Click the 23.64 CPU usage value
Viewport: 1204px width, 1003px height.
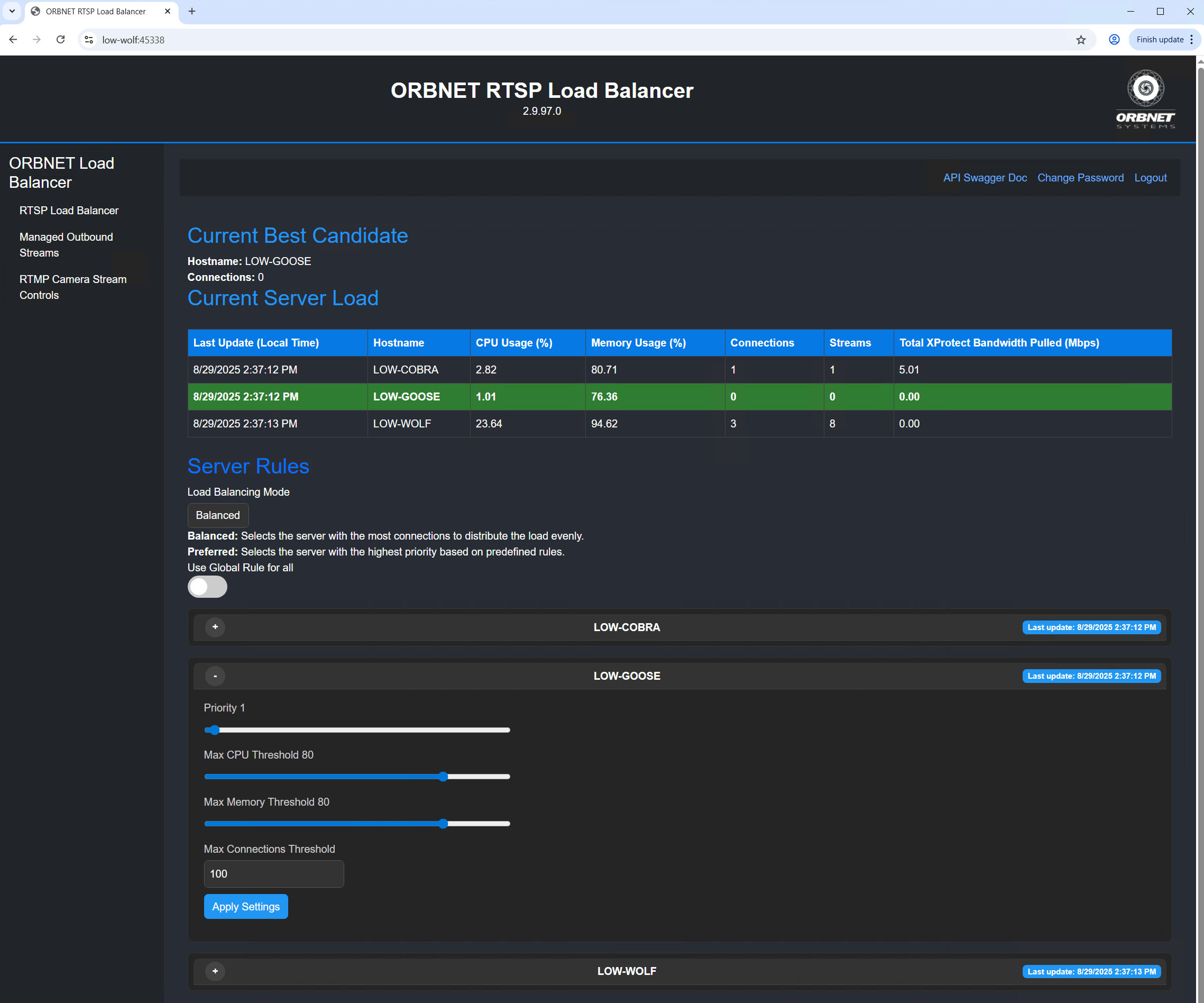tap(489, 423)
